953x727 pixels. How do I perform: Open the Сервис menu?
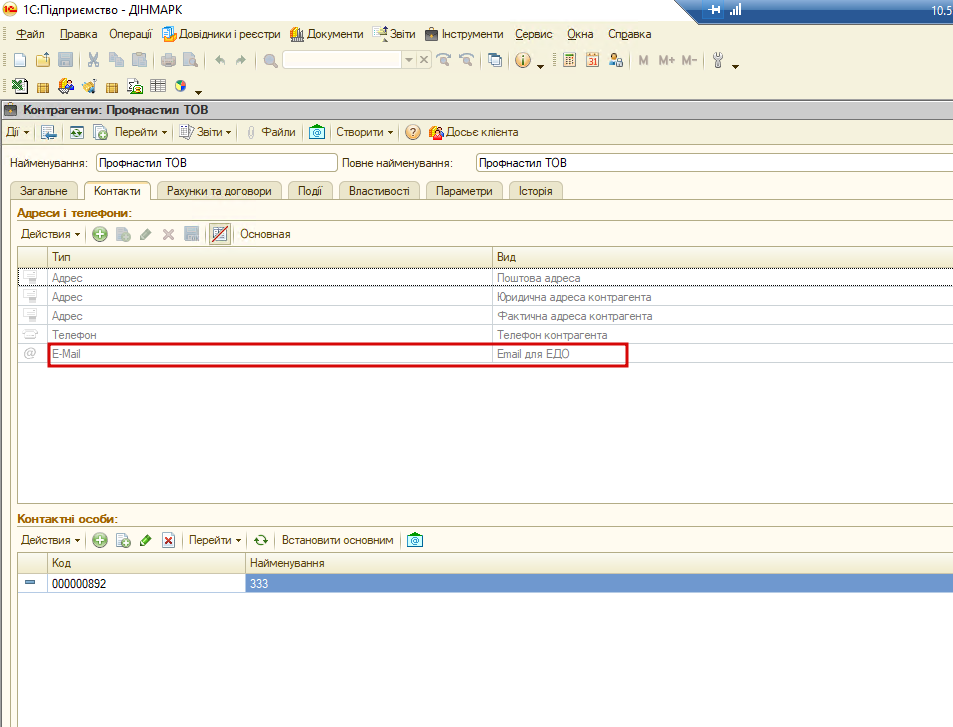534,34
